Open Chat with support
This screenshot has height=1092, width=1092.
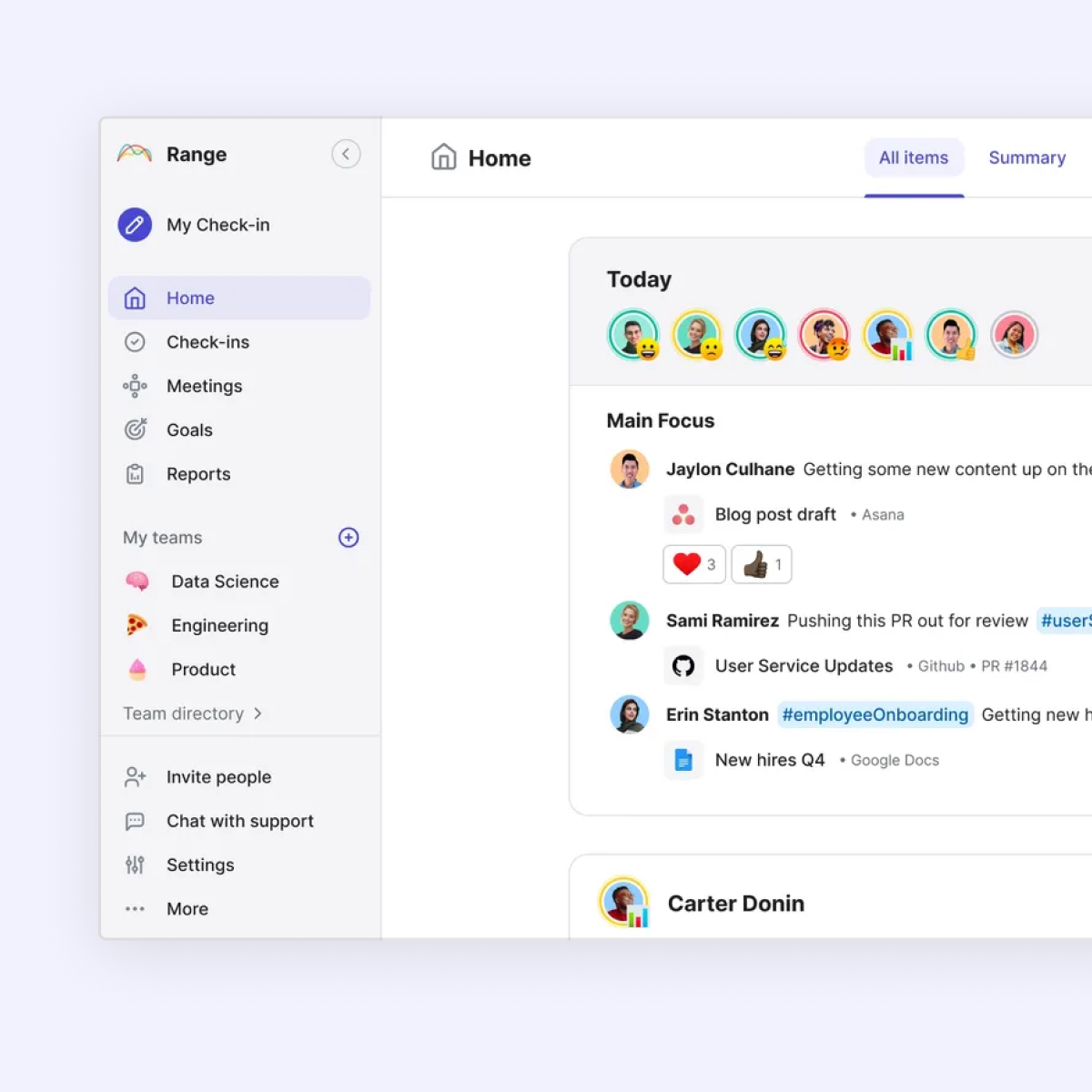click(239, 821)
